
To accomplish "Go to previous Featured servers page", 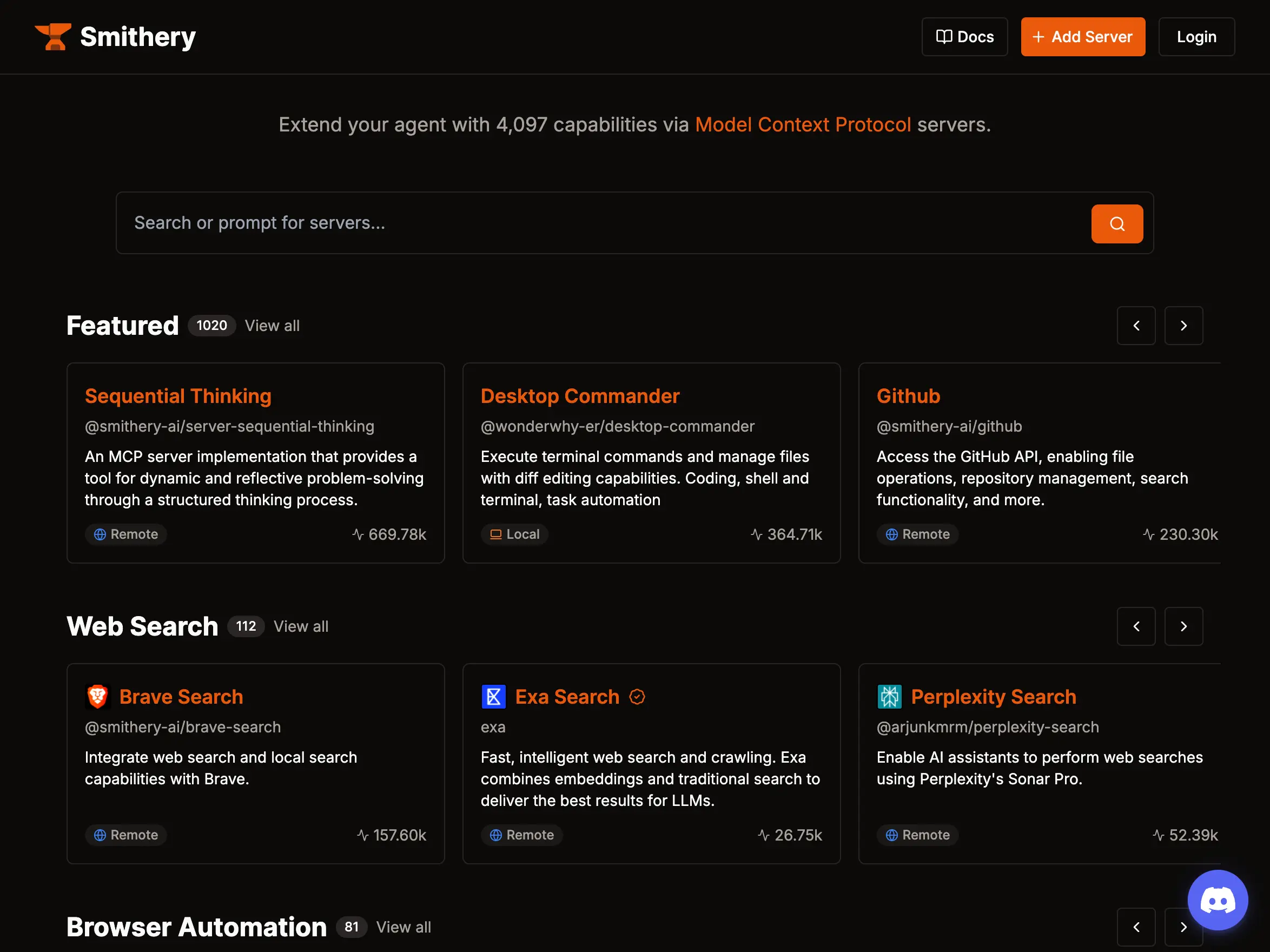I will [1136, 326].
